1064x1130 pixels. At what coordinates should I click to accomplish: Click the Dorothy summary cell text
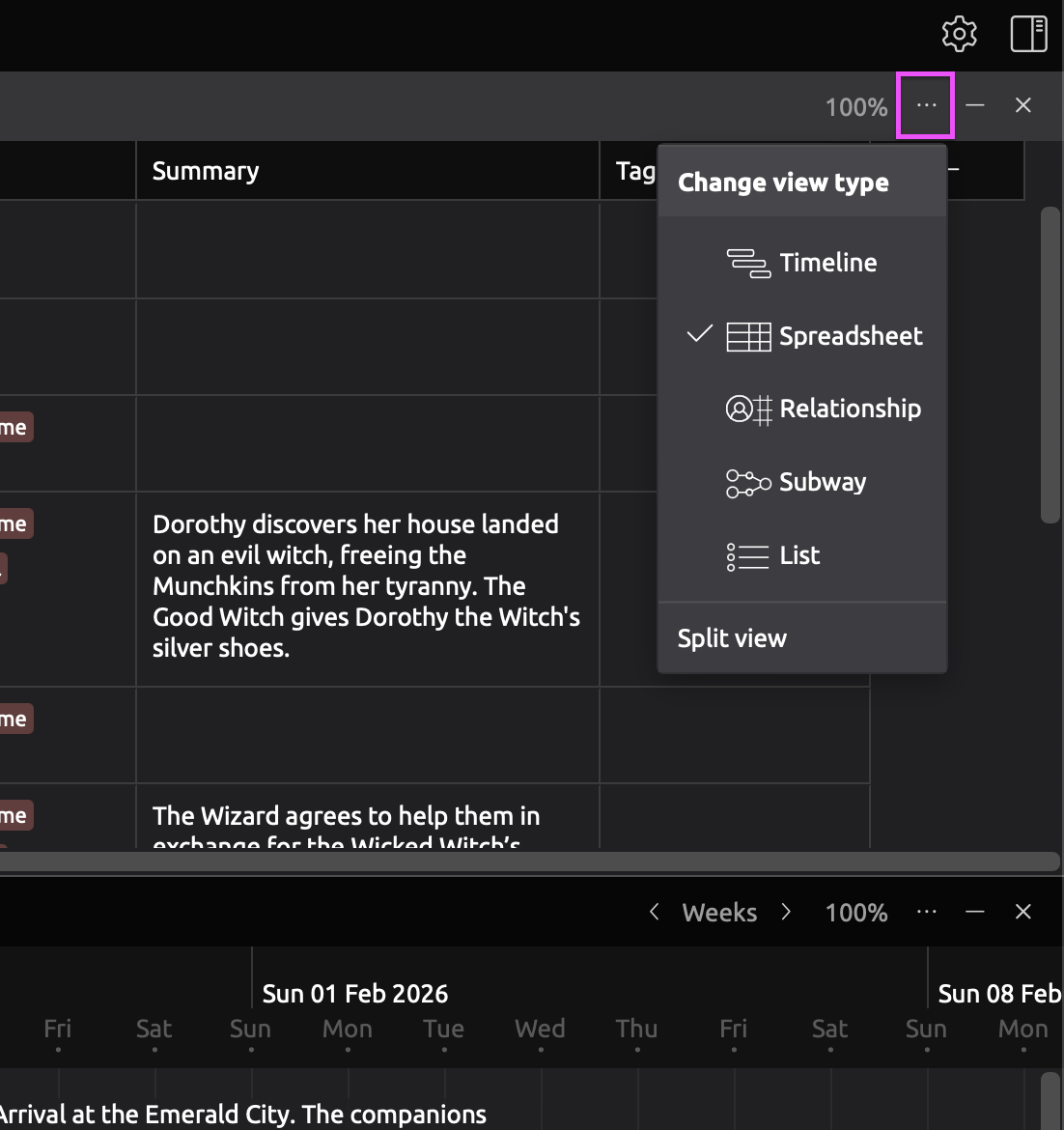[x=365, y=586]
